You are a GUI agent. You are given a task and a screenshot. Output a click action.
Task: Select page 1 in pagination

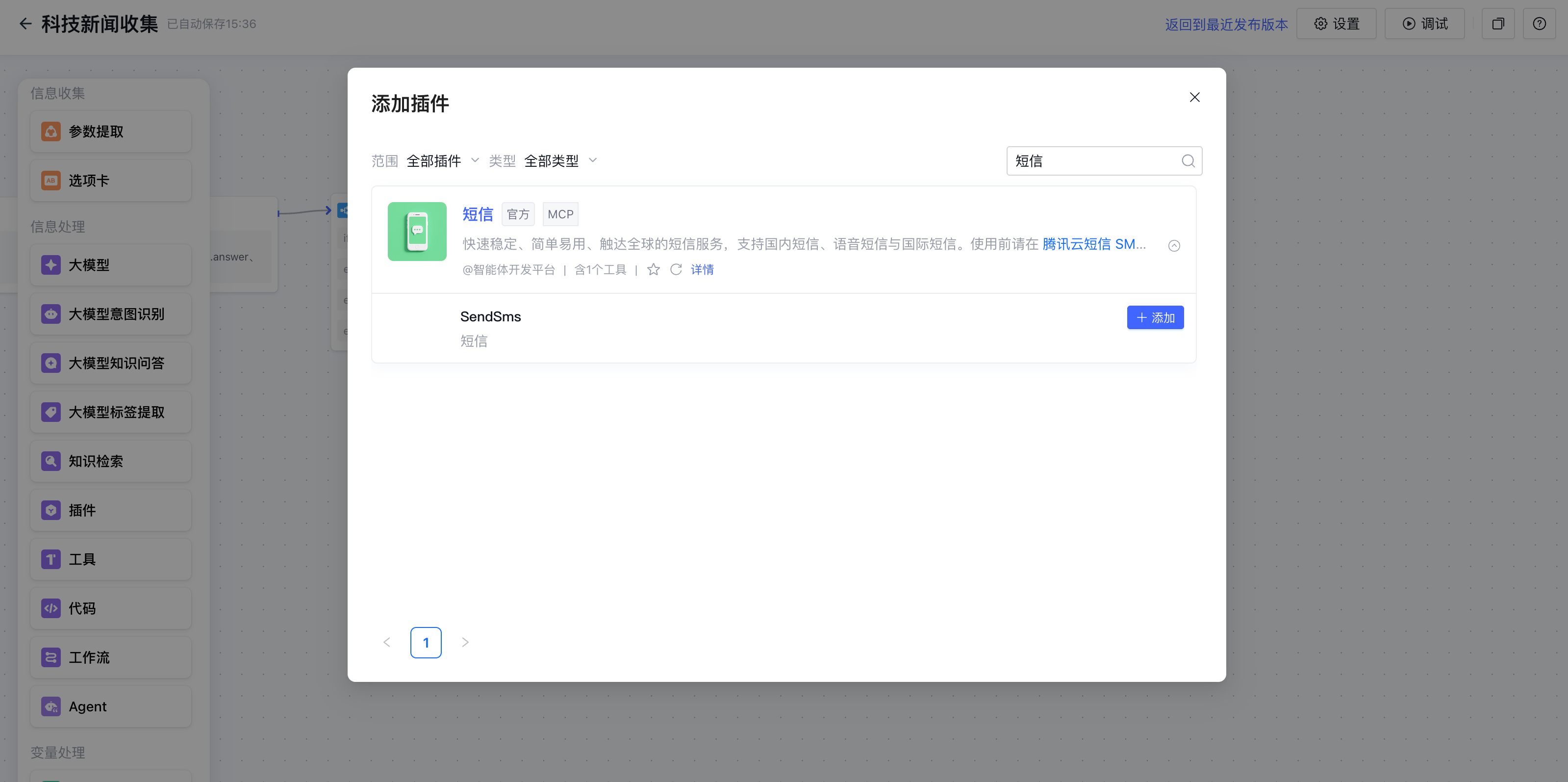(x=426, y=642)
